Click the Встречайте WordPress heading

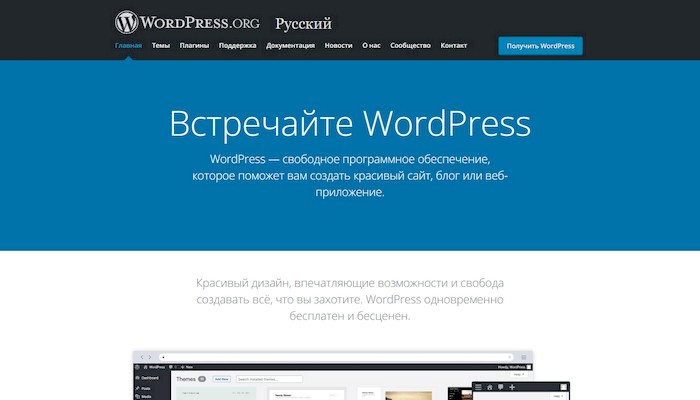point(350,123)
